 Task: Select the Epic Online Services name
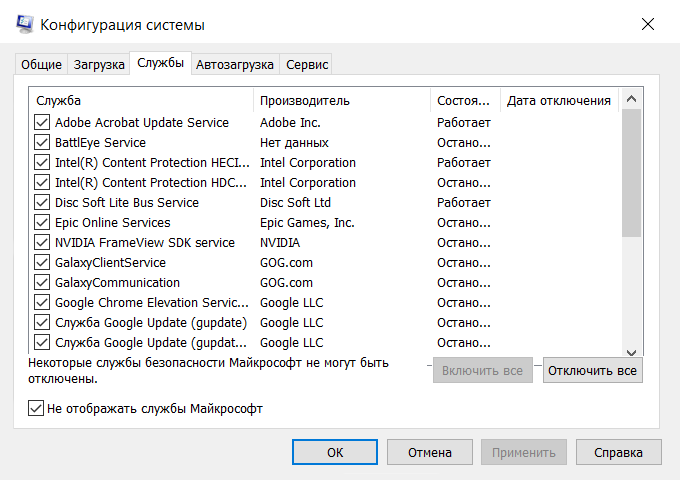[113, 222]
